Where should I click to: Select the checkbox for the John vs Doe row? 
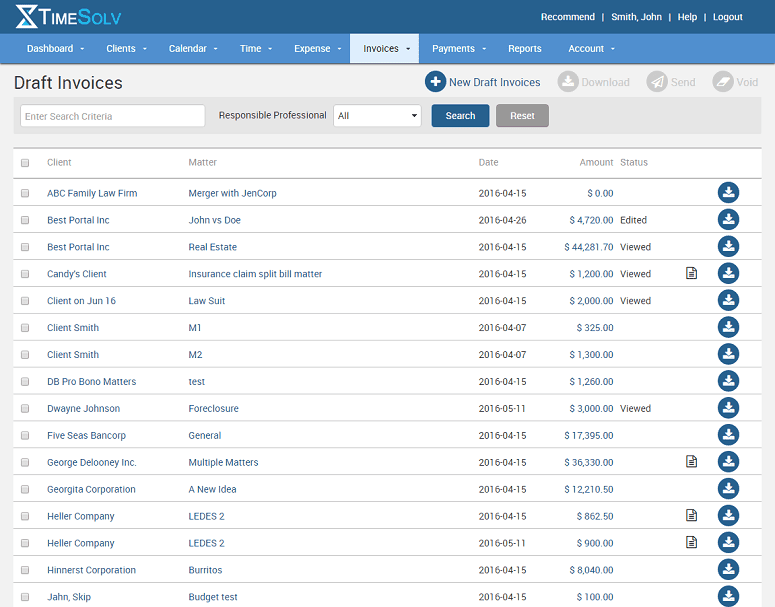25,220
